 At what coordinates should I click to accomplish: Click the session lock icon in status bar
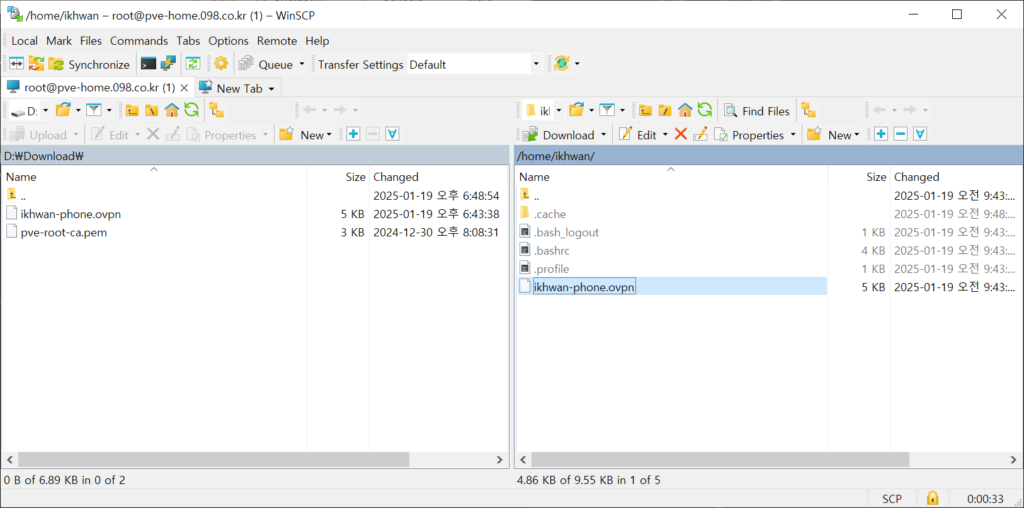tap(932, 497)
